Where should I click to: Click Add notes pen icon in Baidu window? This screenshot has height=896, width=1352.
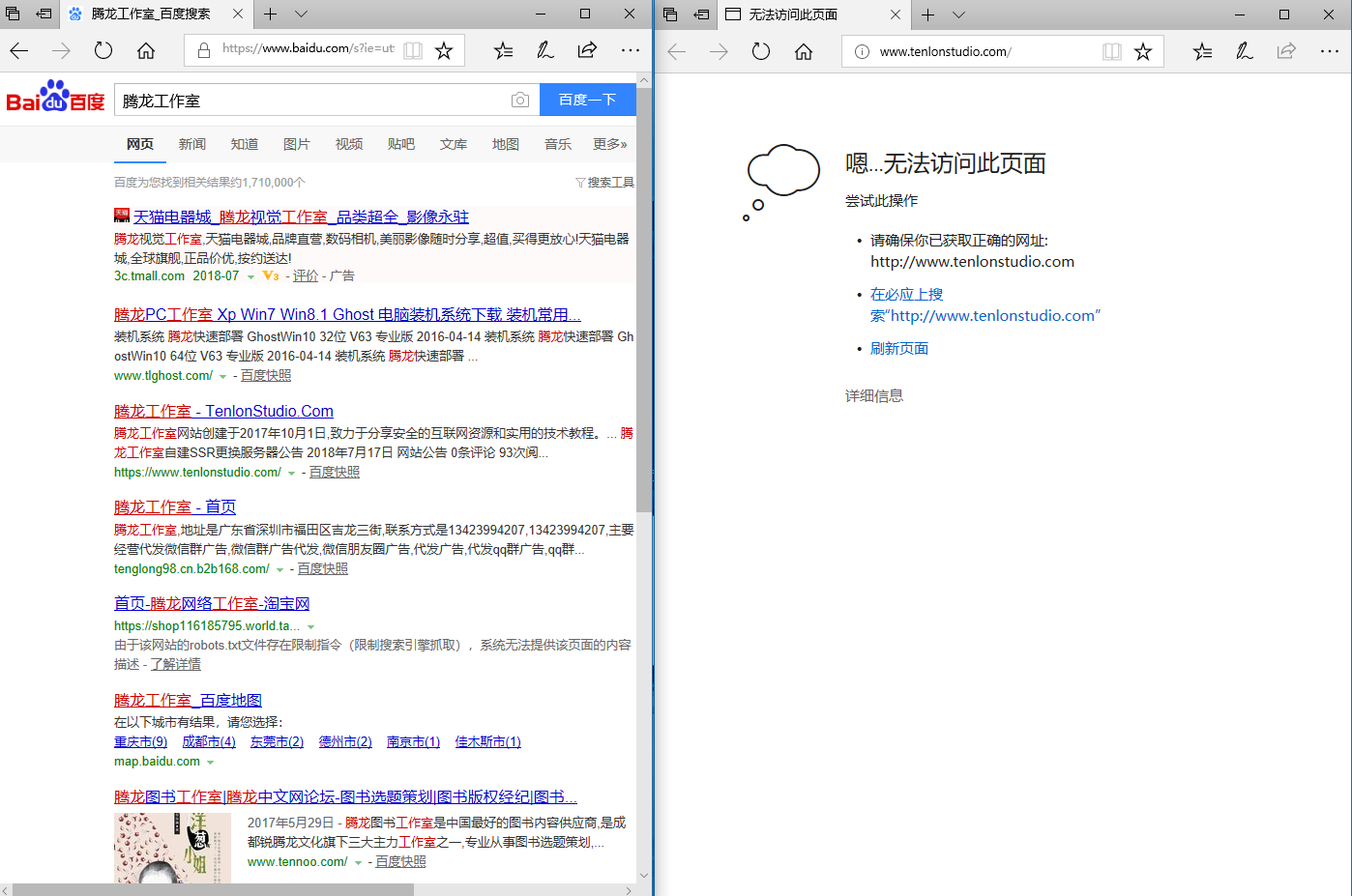(x=545, y=51)
